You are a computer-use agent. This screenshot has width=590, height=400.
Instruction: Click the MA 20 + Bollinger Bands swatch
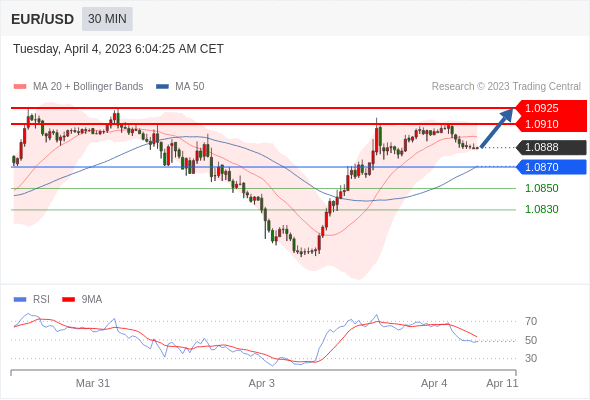tap(20, 87)
